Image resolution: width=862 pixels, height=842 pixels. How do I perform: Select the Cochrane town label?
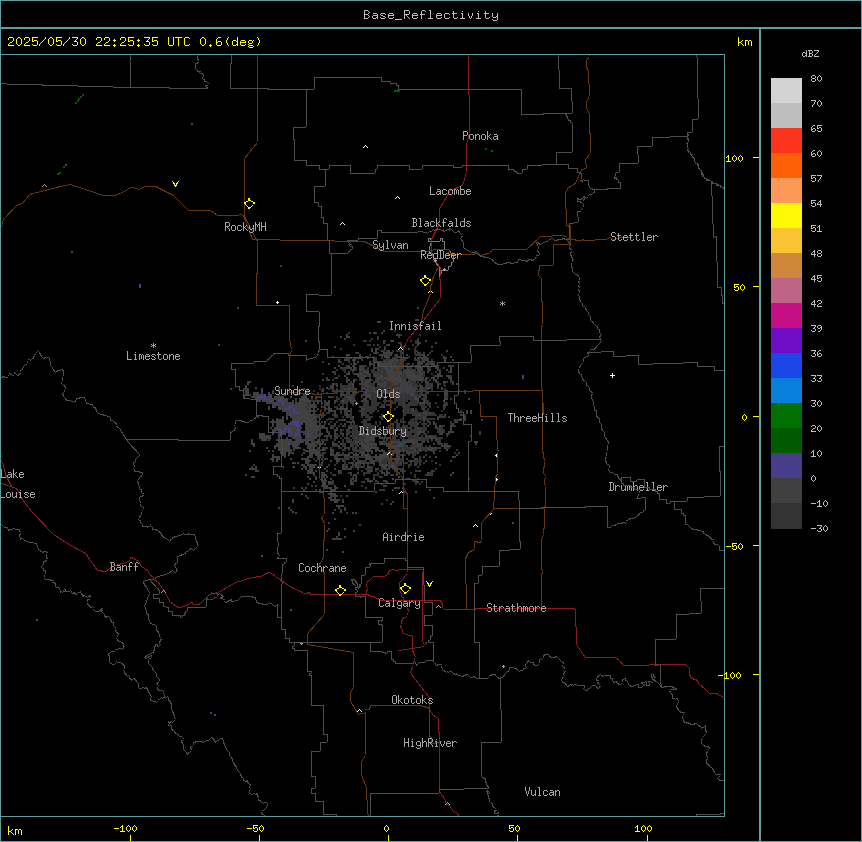pyautogui.click(x=322, y=568)
